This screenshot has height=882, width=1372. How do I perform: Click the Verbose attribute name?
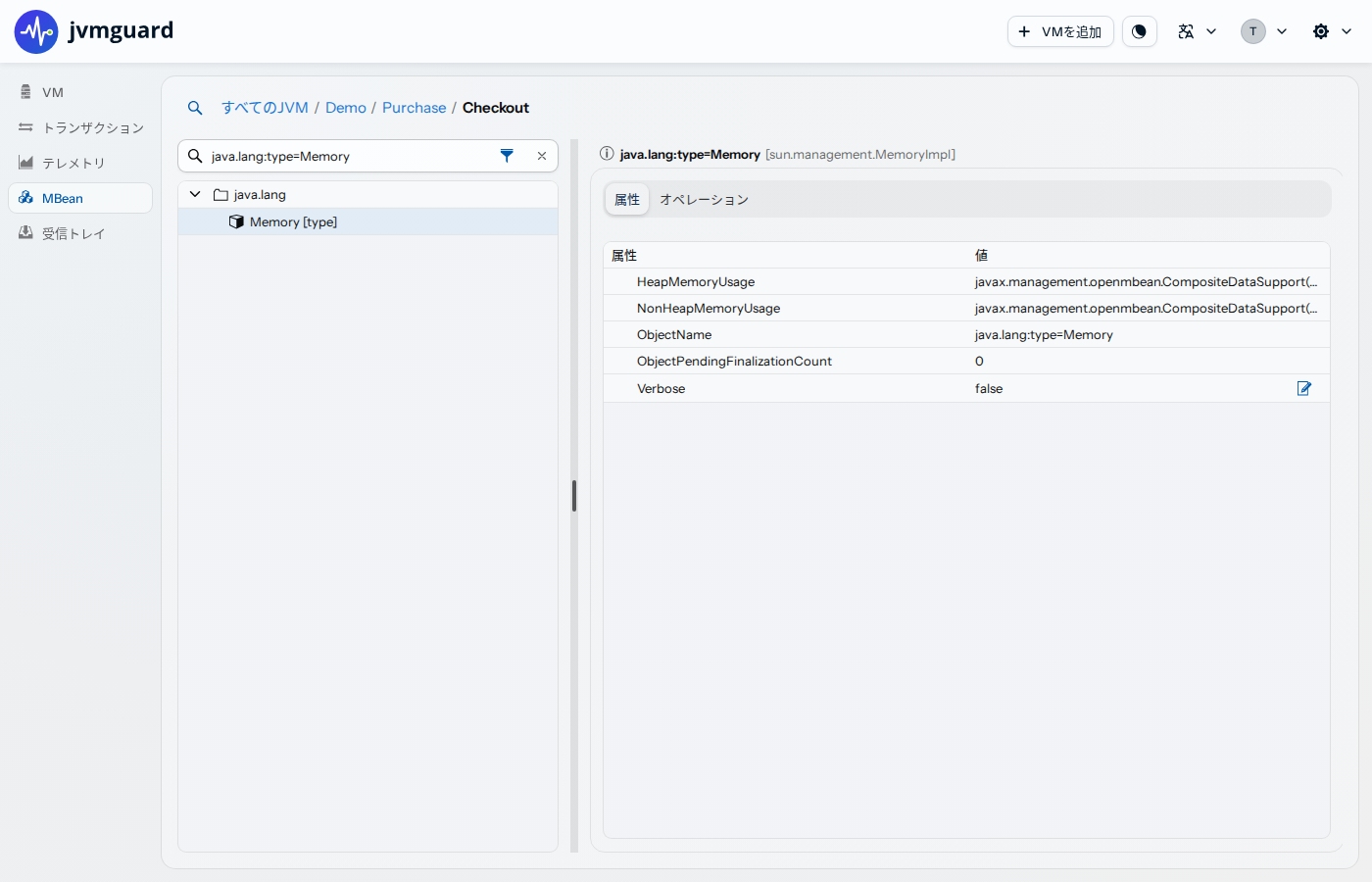[x=661, y=389]
